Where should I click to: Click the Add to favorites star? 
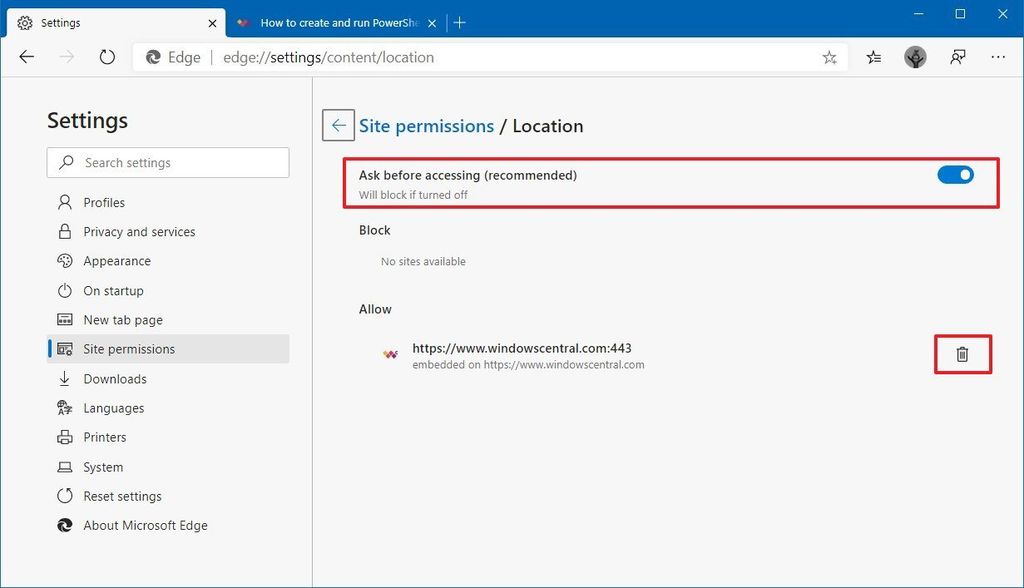click(x=829, y=57)
